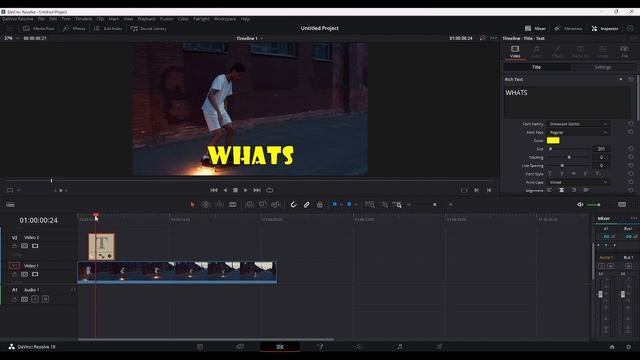Toggle the Inspector panel button
Image resolution: width=640 pixels, height=360 pixels.
pos(605,29)
